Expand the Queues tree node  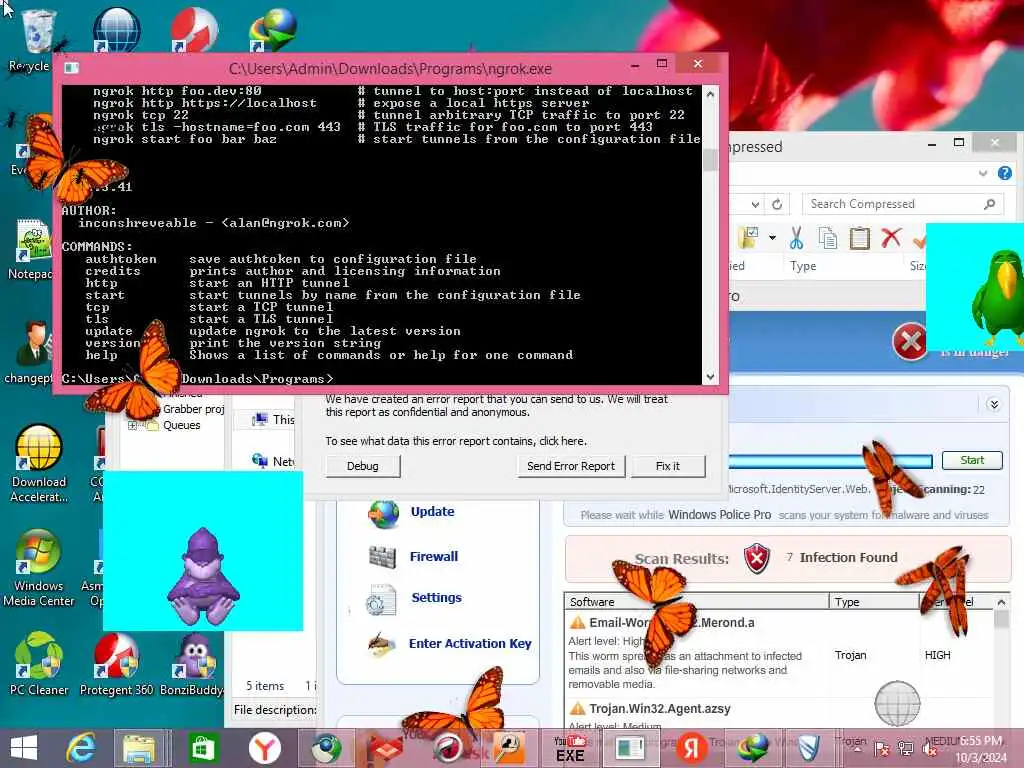(132, 426)
